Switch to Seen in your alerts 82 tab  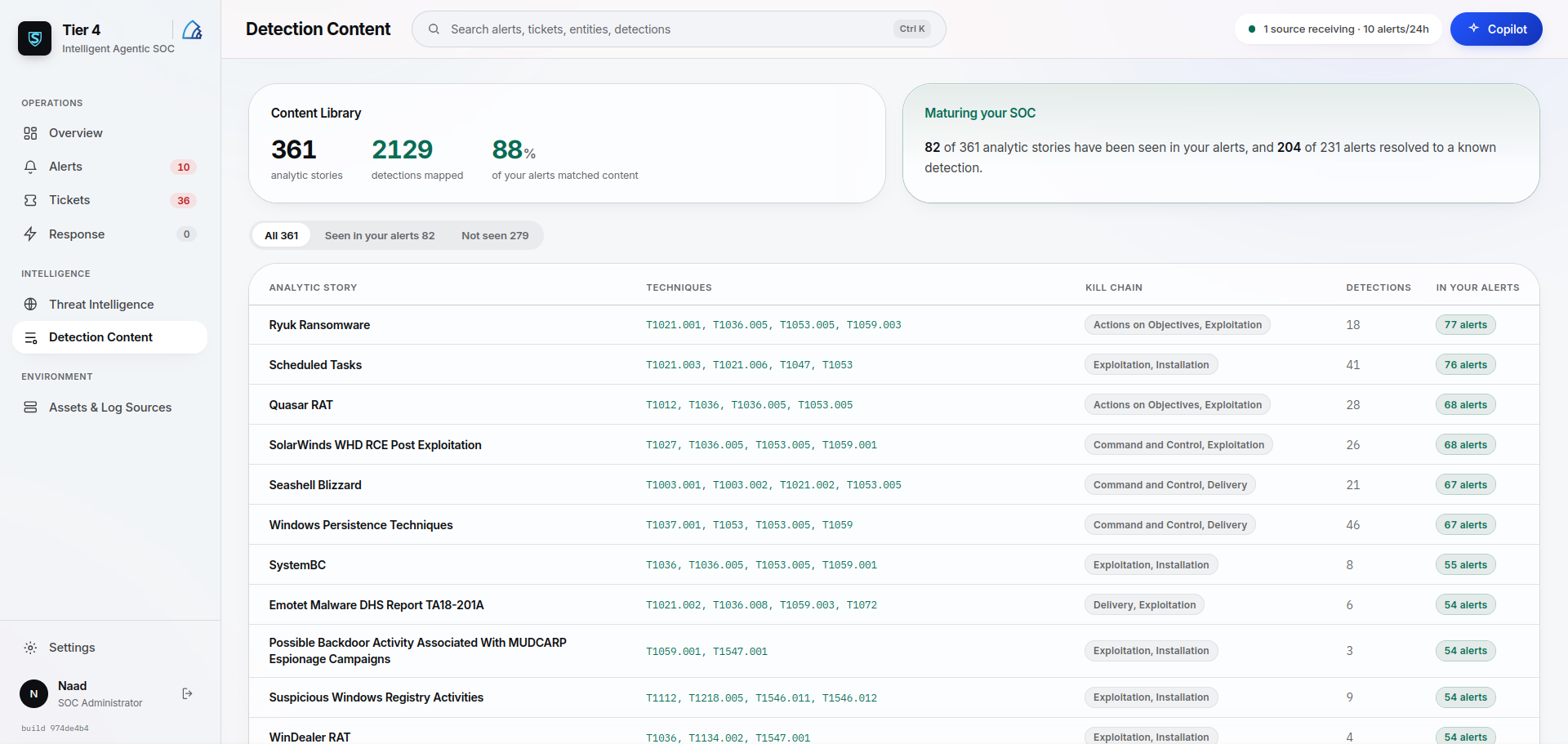(380, 235)
